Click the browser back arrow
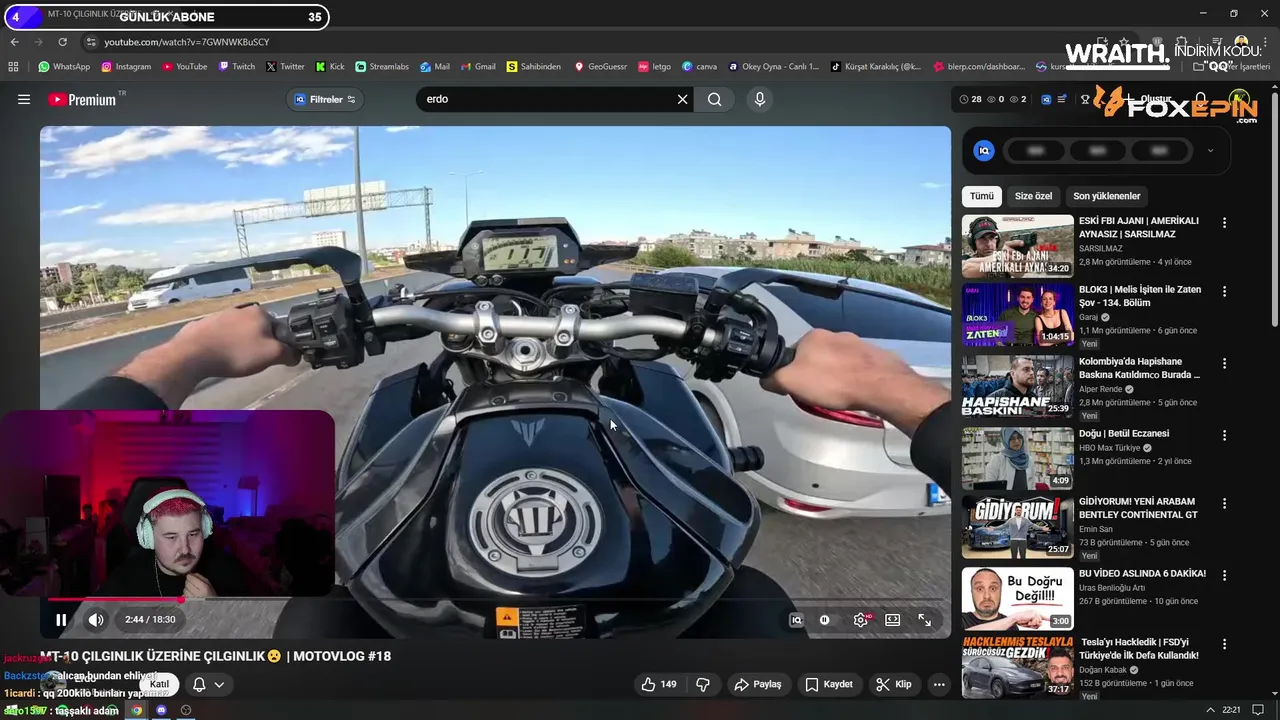Viewport: 1280px width, 720px height. (14, 42)
